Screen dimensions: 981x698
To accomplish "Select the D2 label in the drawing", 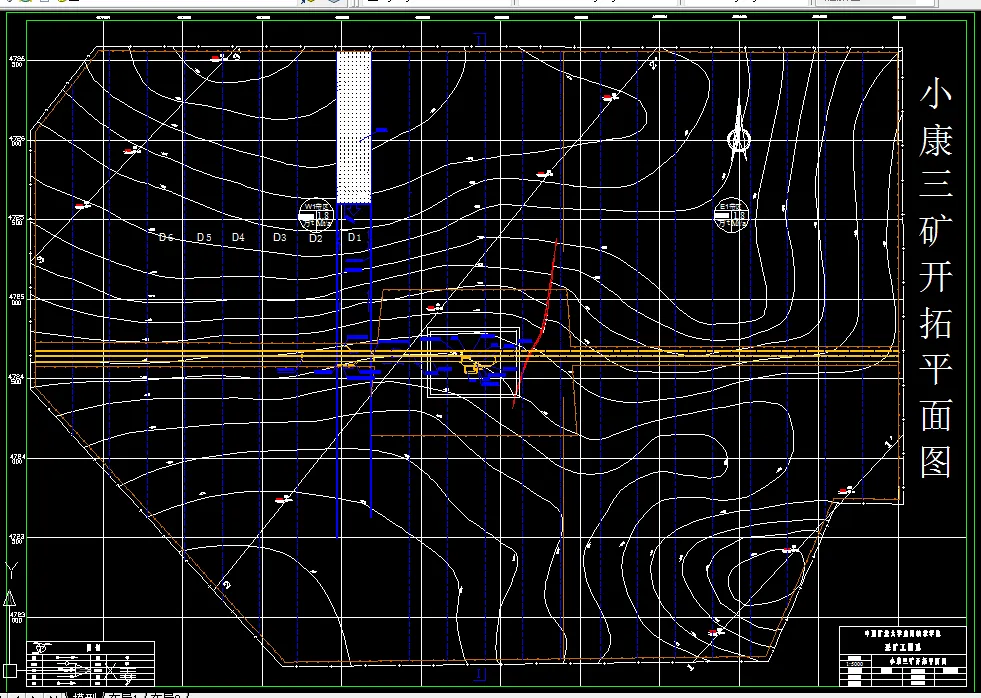I will pyautogui.click(x=316, y=238).
